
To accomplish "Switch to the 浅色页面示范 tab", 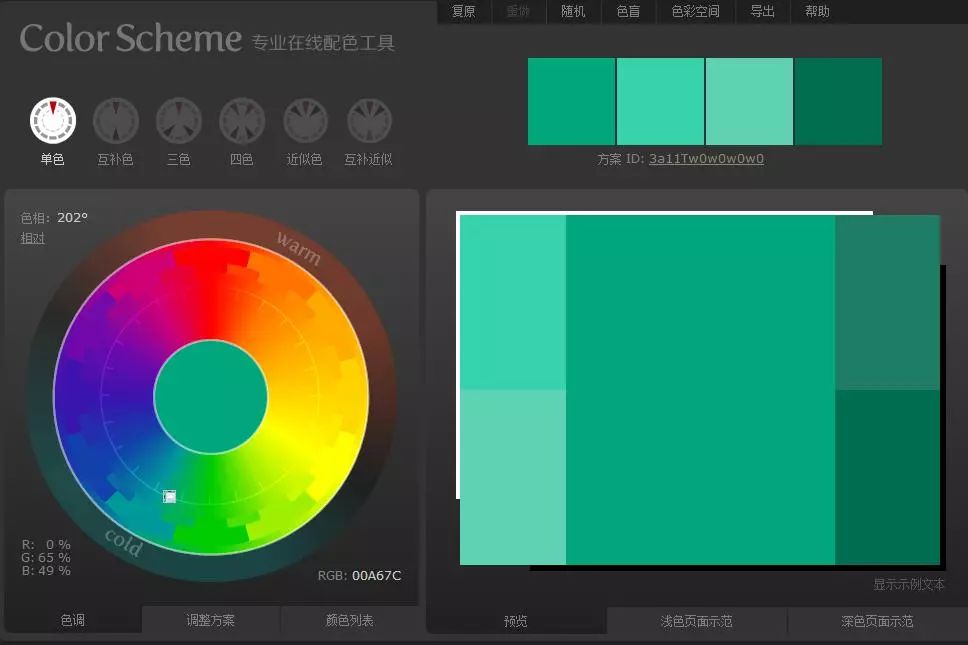I will (696, 621).
